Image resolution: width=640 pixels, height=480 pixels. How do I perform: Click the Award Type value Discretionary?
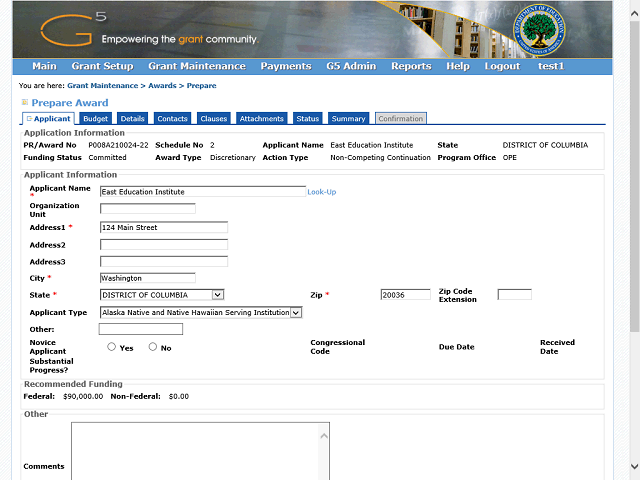[x=233, y=158]
